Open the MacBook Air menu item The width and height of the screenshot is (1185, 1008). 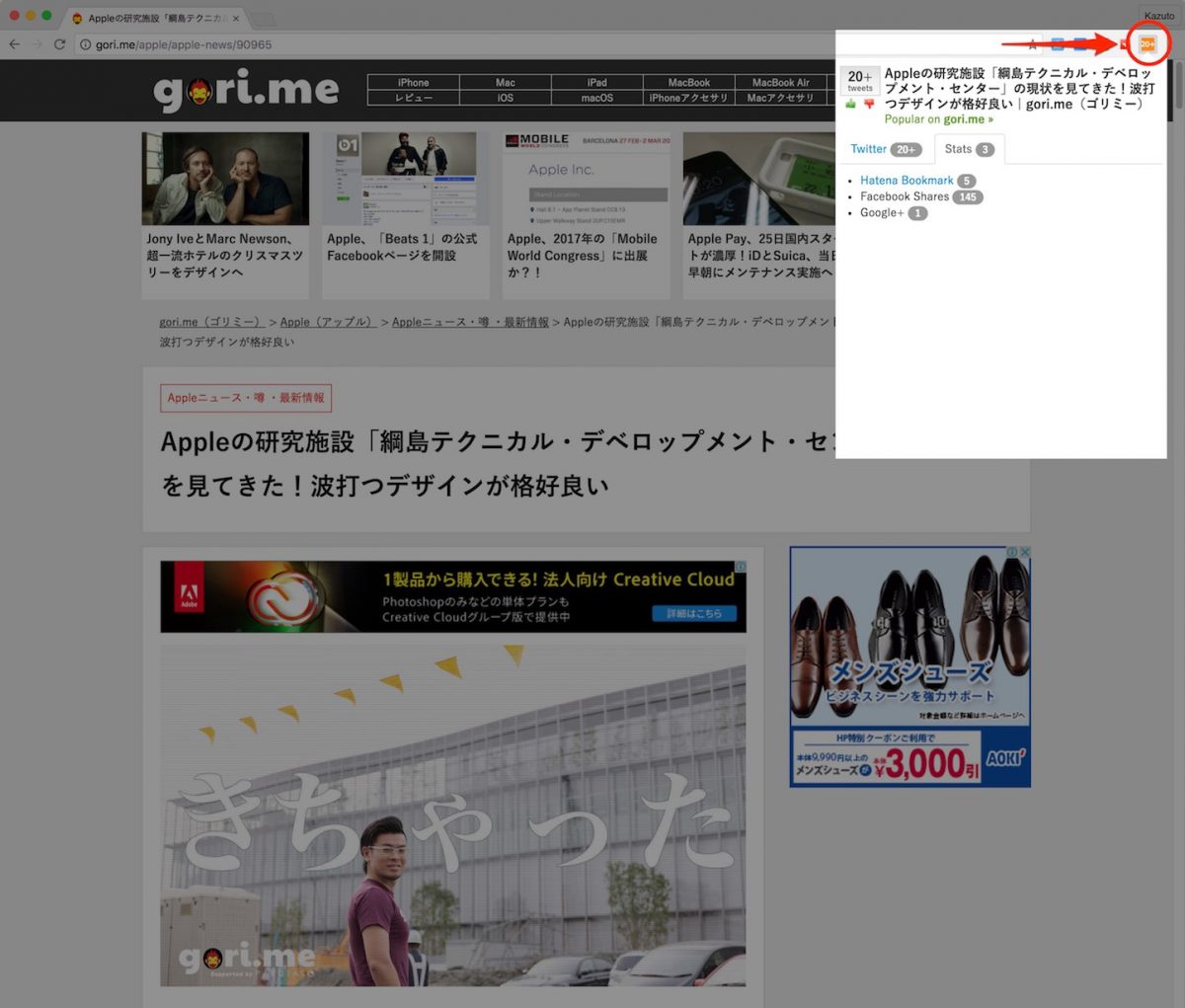point(783,82)
